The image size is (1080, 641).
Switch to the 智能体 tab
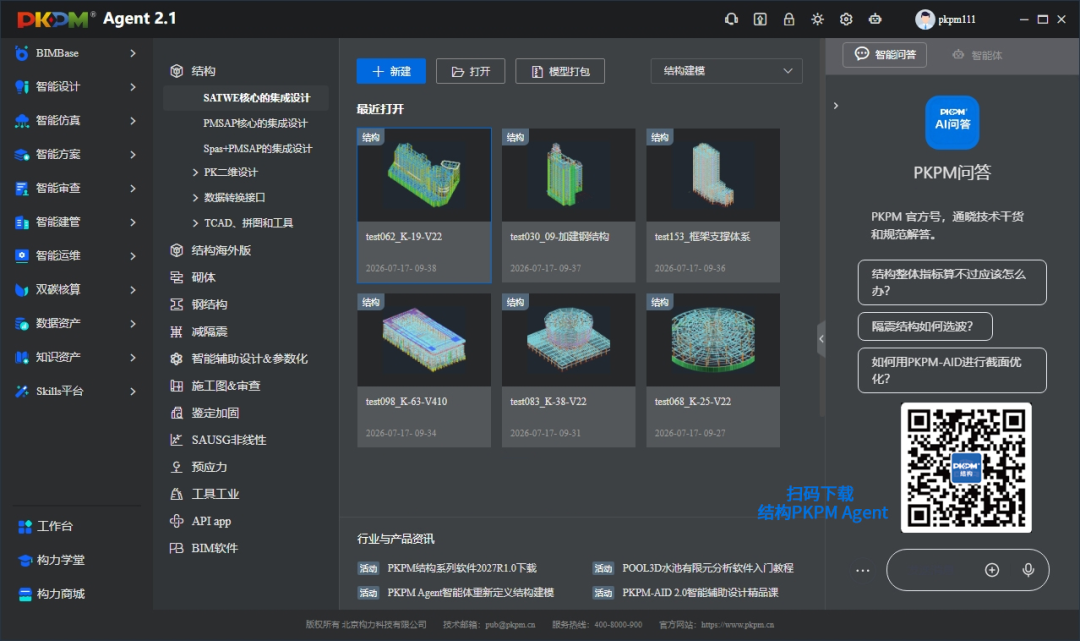pos(977,55)
